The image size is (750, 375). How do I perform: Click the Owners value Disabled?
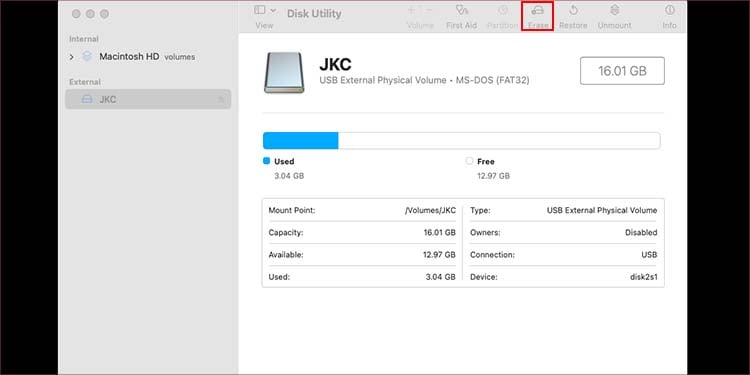[x=641, y=233]
